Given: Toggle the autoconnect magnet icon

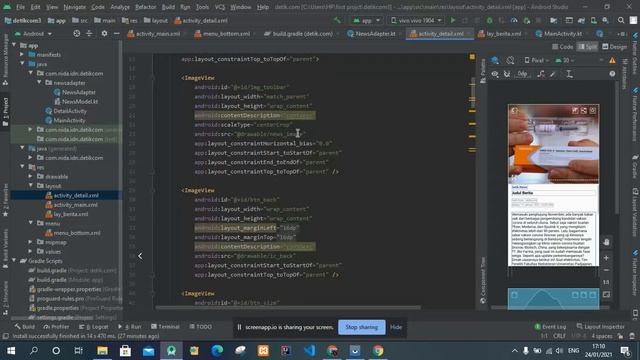Looking at the screenshot, I should click(507, 74).
